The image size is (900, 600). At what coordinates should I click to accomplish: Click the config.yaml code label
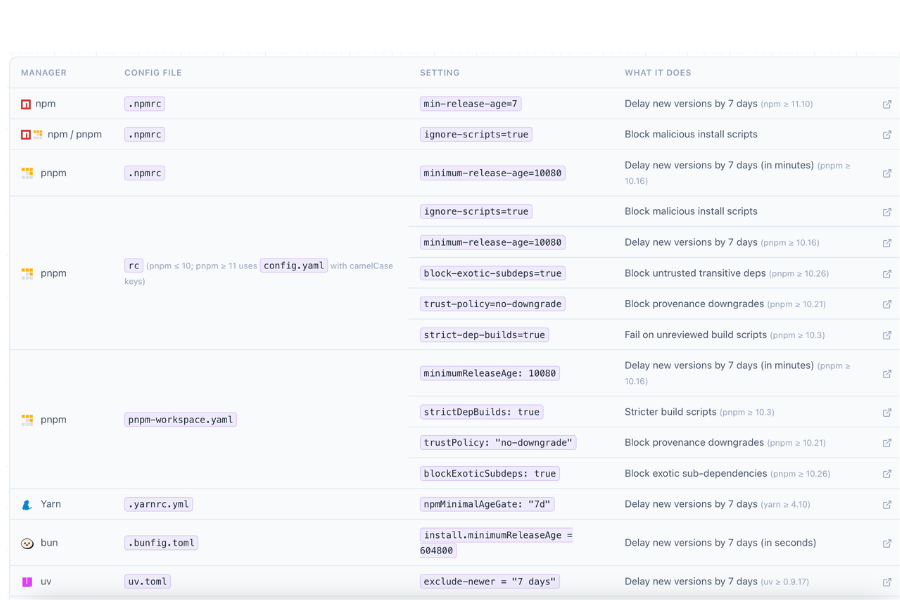point(294,266)
